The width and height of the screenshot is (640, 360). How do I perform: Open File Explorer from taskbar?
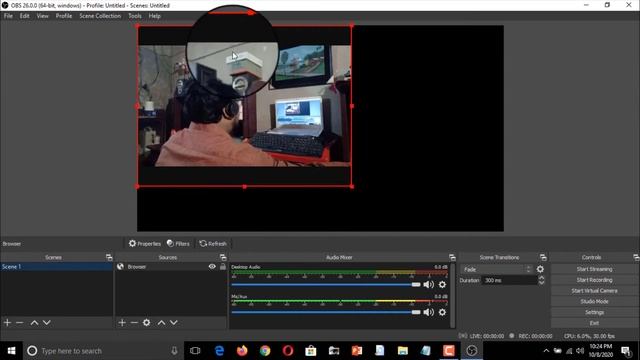coord(403,351)
